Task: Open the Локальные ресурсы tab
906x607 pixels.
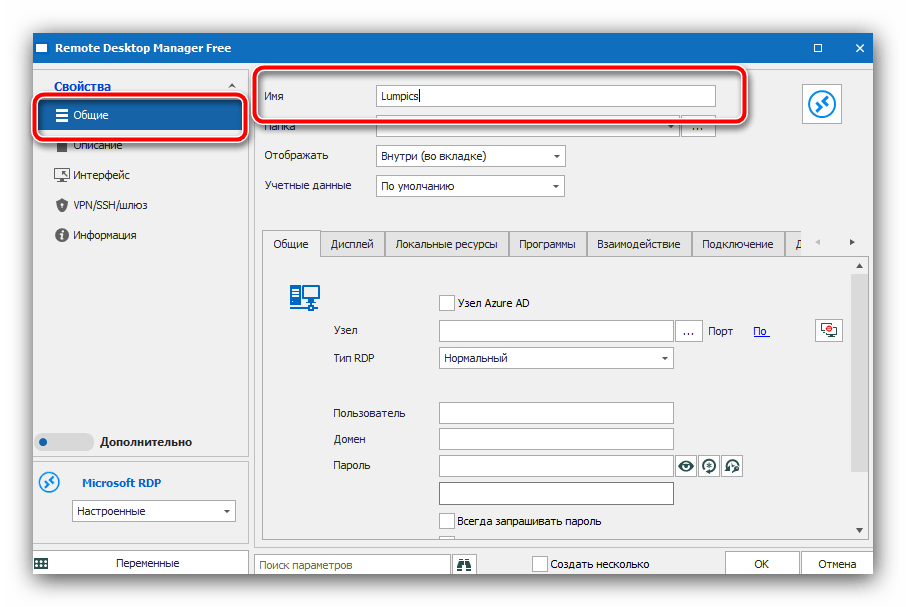Action: [x=446, y=244]
